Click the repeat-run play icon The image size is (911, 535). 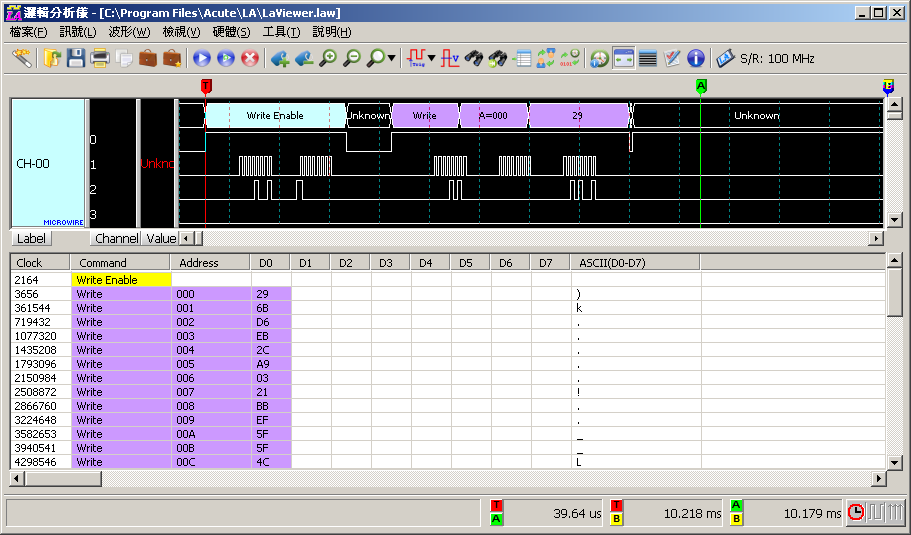click(225, 58)
